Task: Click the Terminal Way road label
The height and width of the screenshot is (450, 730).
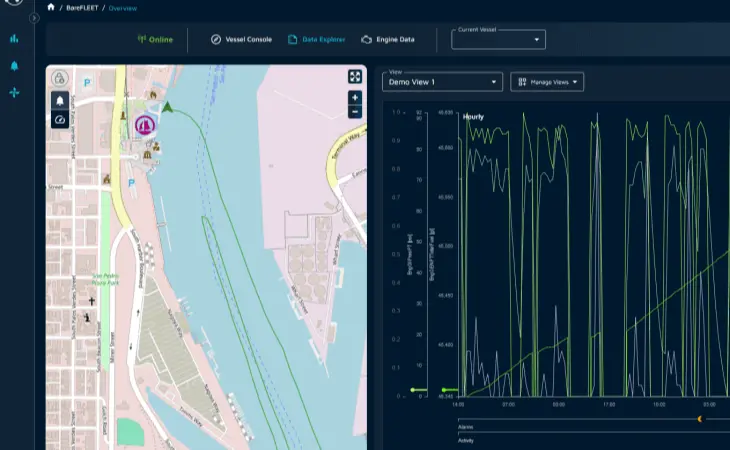Action: pyautogui.click(x=346, y=146)
